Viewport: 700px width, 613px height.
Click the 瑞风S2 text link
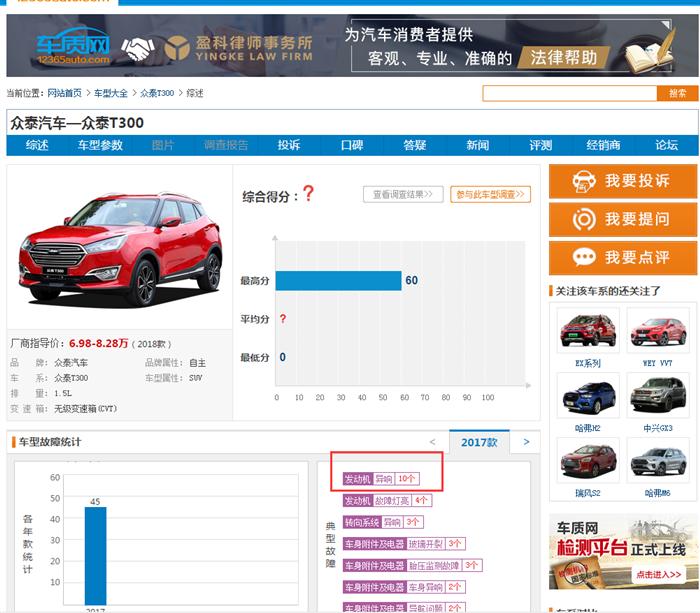[588, 493]
